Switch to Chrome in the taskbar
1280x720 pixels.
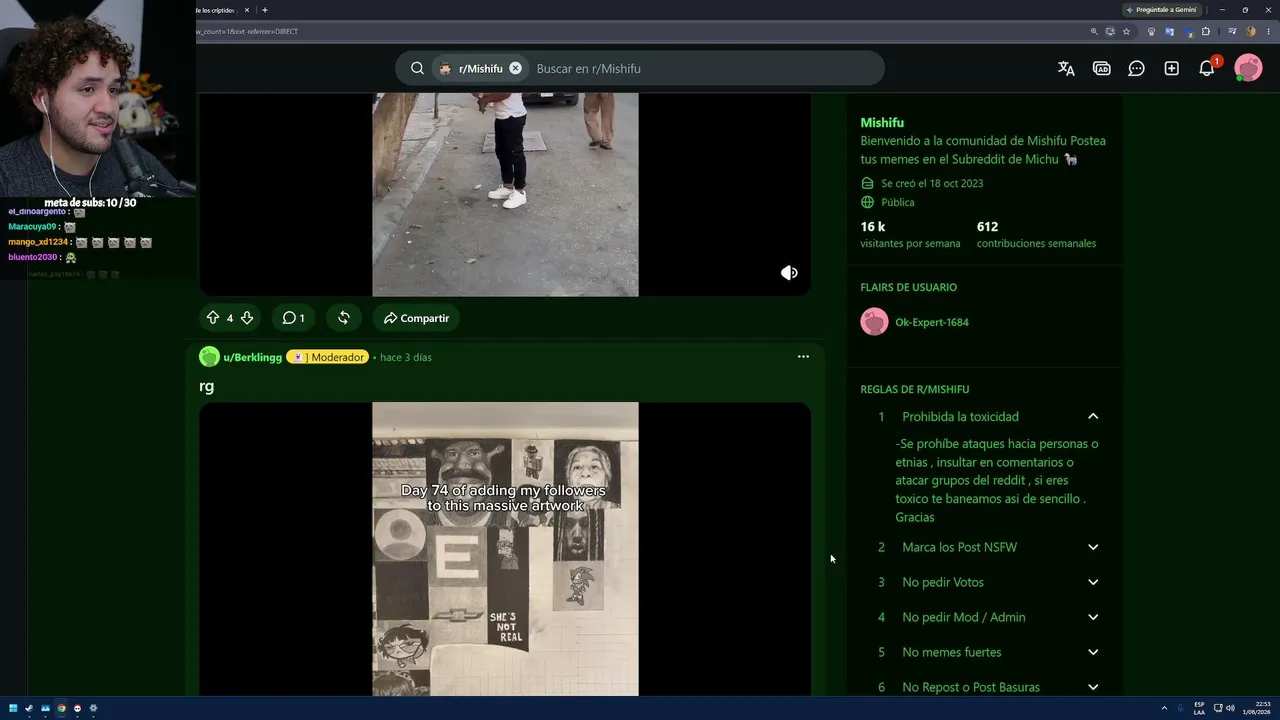[x=61, y=708]
